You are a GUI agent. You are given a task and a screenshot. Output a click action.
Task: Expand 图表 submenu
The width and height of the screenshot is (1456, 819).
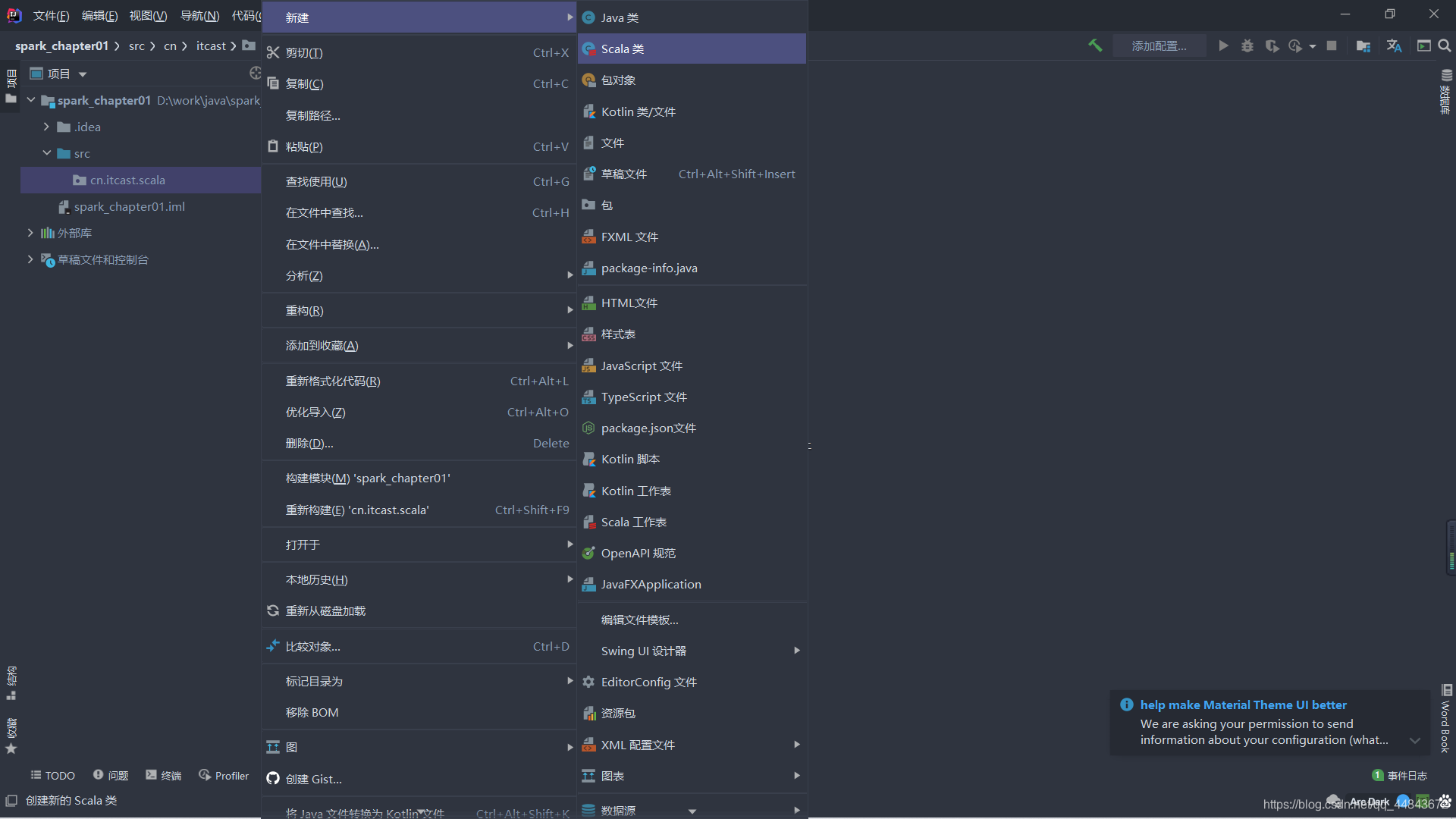692,776
